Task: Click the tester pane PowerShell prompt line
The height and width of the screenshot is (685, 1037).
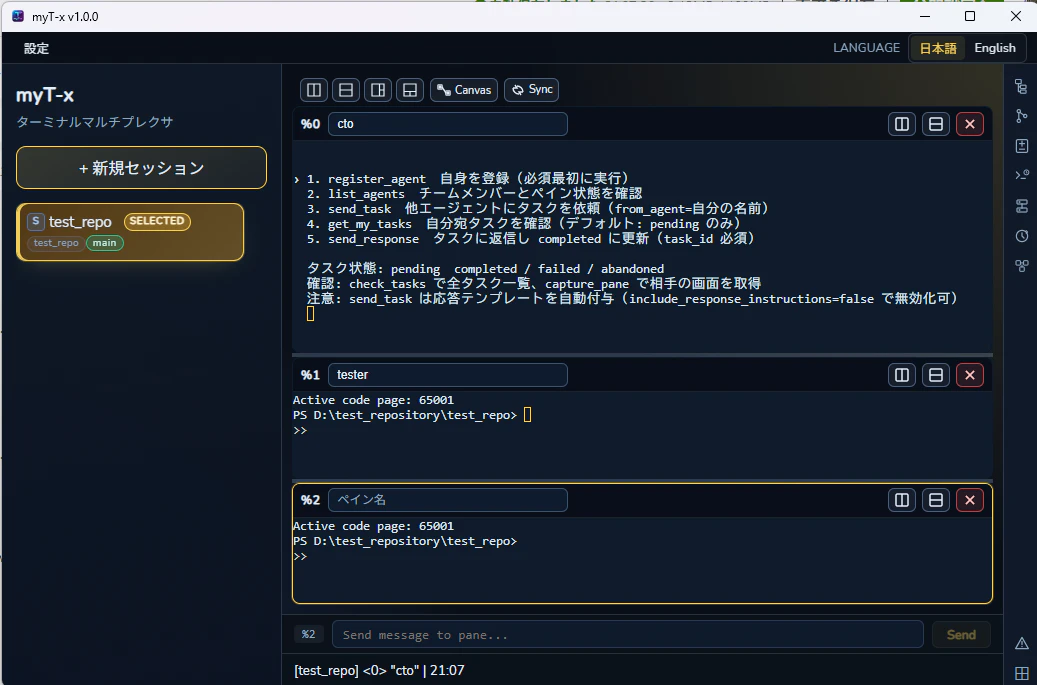Action: point(405,415)
